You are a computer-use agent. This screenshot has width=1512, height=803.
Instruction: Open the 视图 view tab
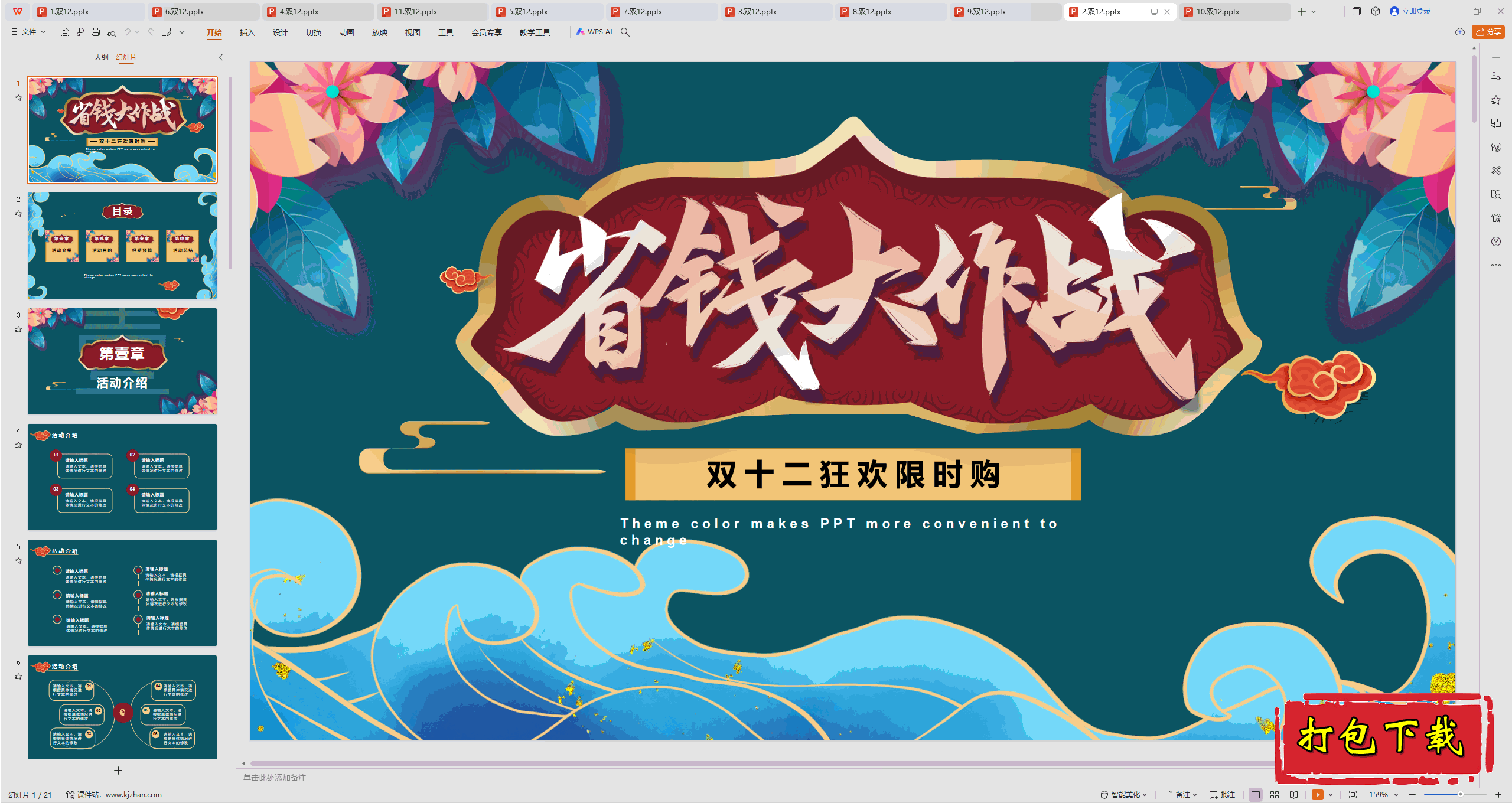tap(412, 32)
